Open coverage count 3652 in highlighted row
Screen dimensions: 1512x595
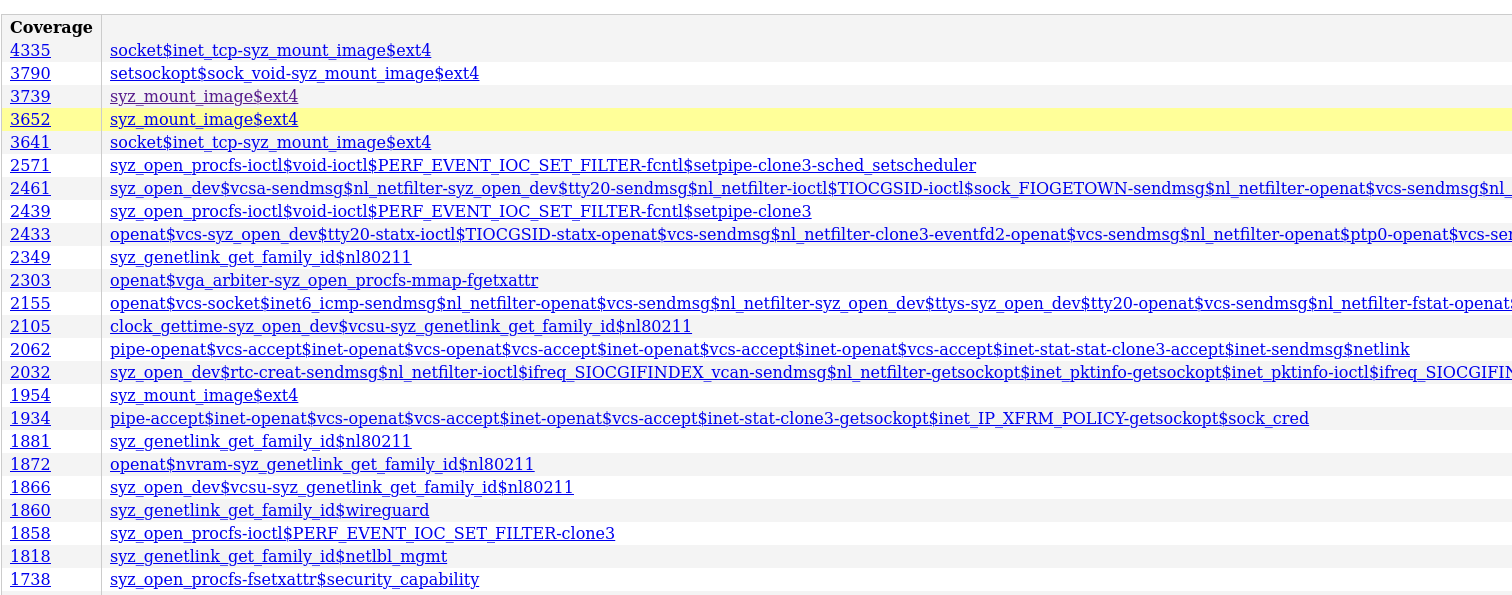pyautogui.click(x=30, y=119)
